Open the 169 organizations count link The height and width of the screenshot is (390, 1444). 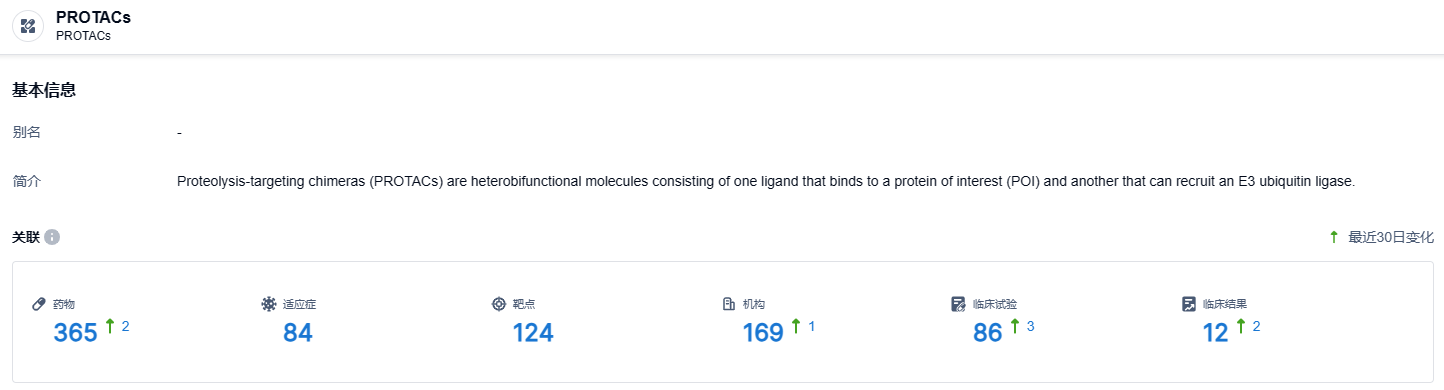point(763,333)
